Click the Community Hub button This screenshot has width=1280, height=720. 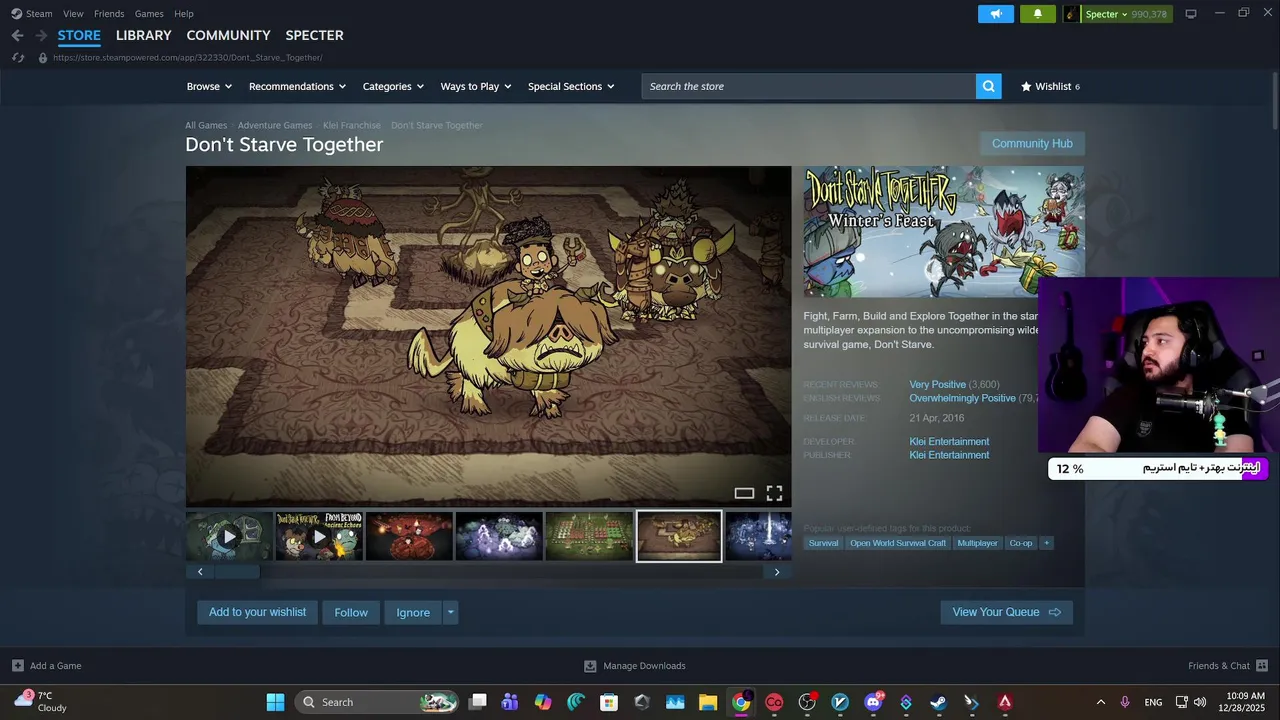click(x=1032, y=144)
